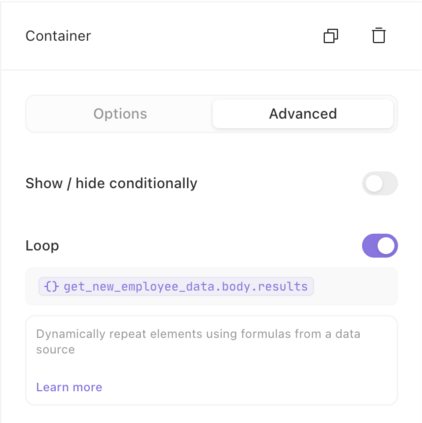The width and height of the screenshot is (422, 423).
Task: Select the Advanced tab
Action: click(303, 114)
